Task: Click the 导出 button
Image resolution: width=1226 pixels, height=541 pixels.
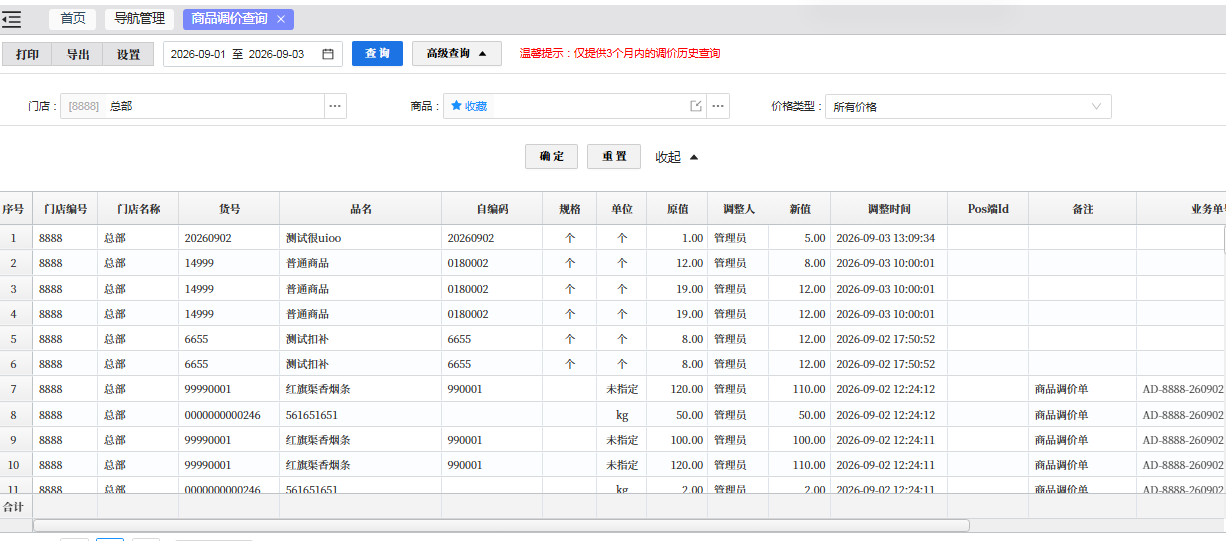Action: (78, 54)
